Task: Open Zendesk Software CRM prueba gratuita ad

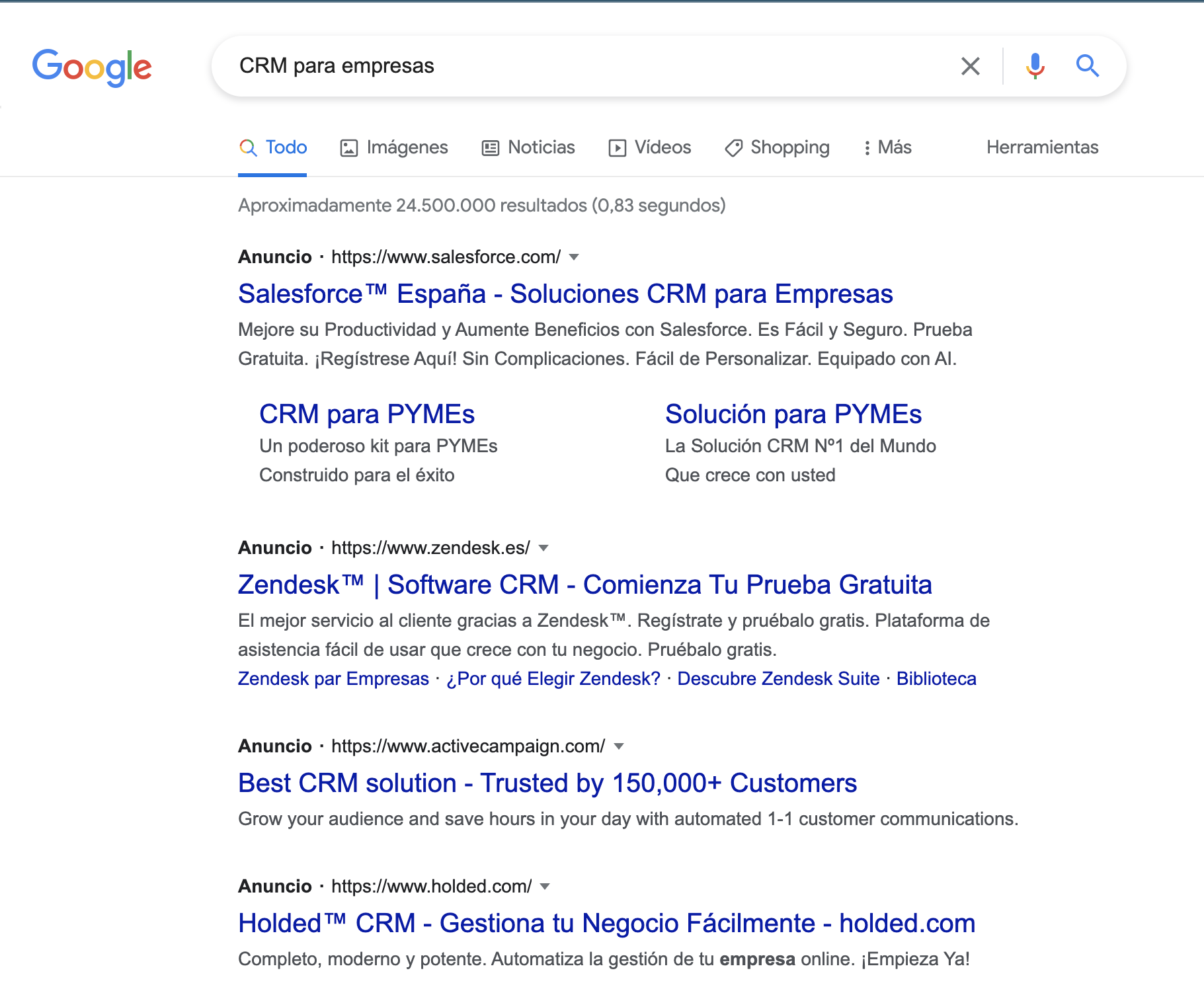Action: (x=584, y=585)
